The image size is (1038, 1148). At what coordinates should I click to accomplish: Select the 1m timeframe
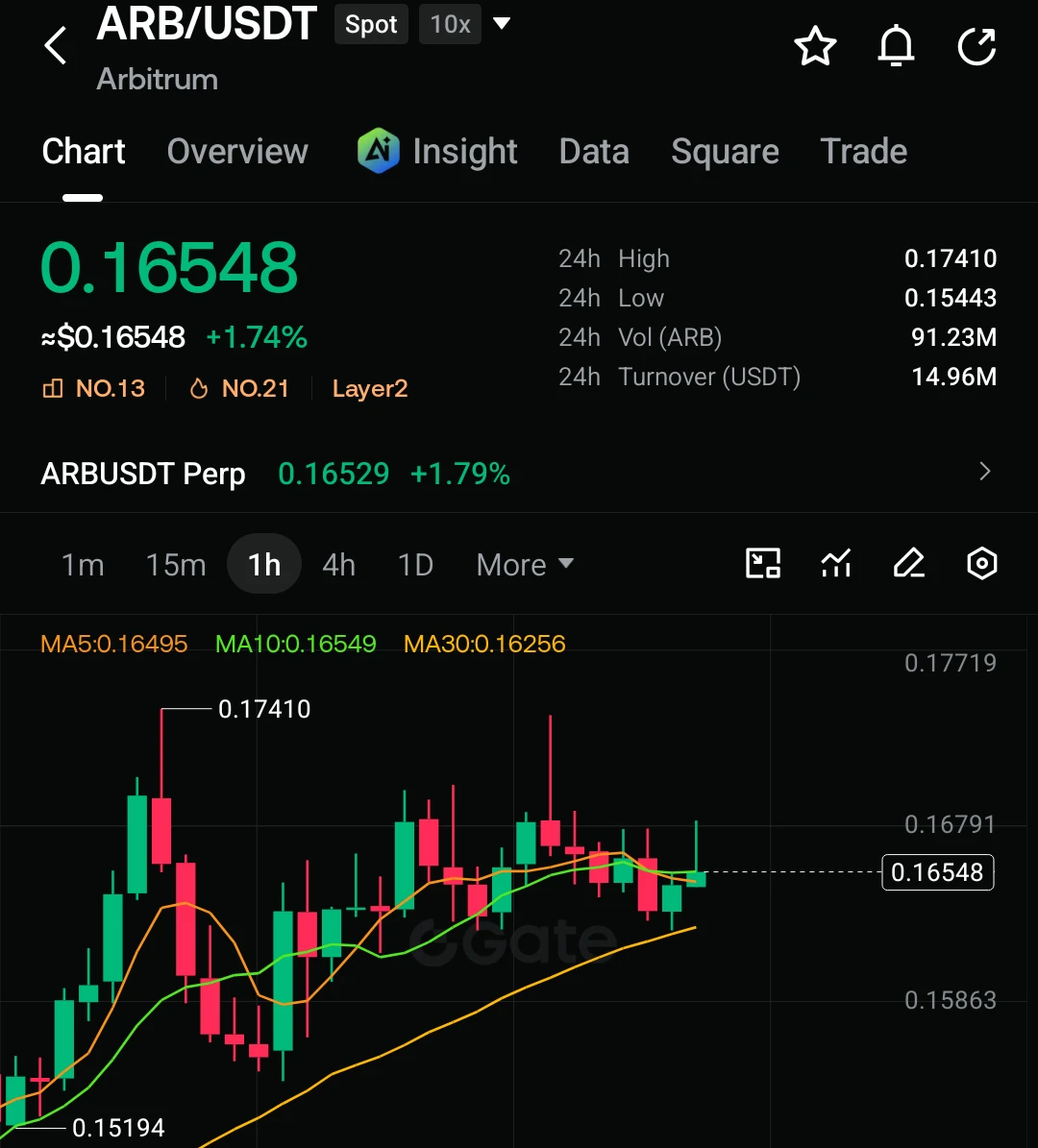(83, 565)
